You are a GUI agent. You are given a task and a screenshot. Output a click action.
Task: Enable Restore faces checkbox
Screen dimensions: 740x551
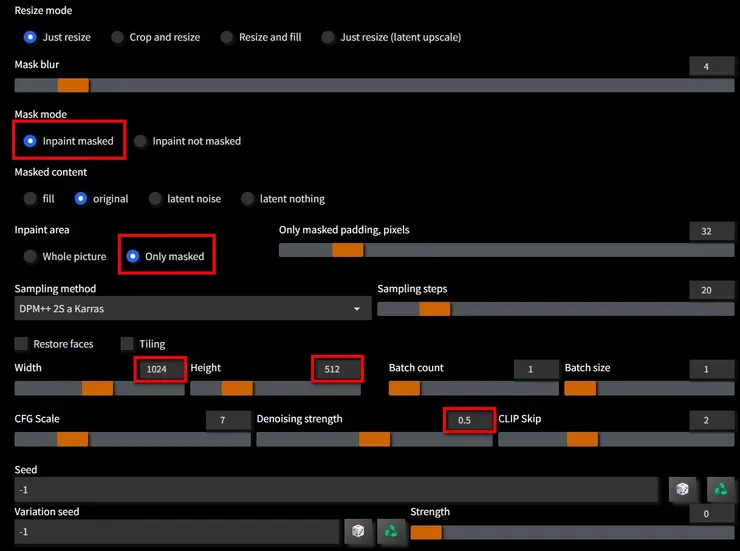pyautogui.click(x=21, y=343)
